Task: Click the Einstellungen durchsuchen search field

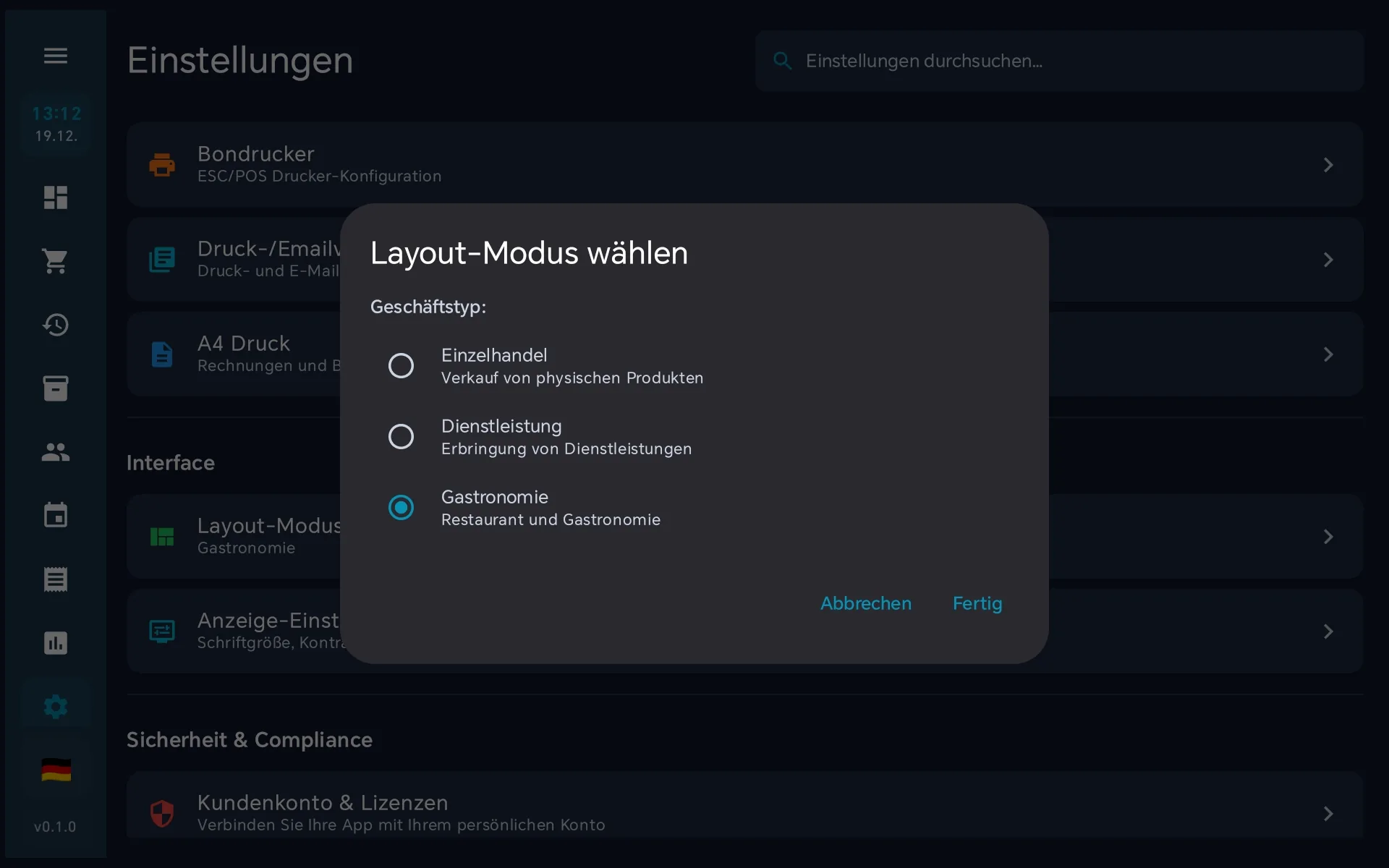Action: point(1060,61)
